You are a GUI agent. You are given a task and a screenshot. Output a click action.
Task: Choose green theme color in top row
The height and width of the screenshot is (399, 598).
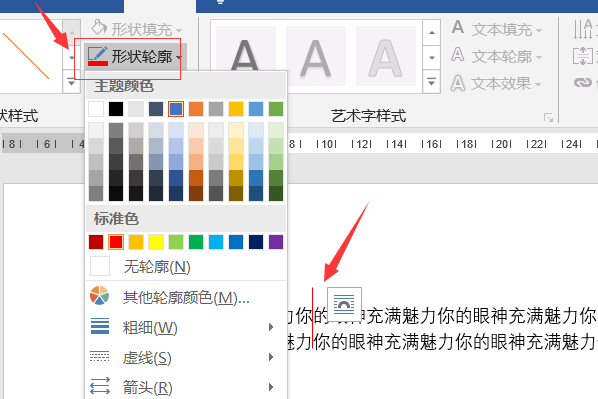click(276, 109)
